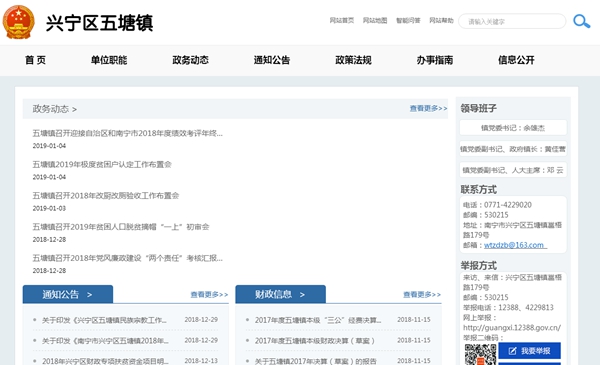The image size is (600, 365).
Task: Click 镇党委副书记、人大主席 leader entry
Action: point(513,170)
